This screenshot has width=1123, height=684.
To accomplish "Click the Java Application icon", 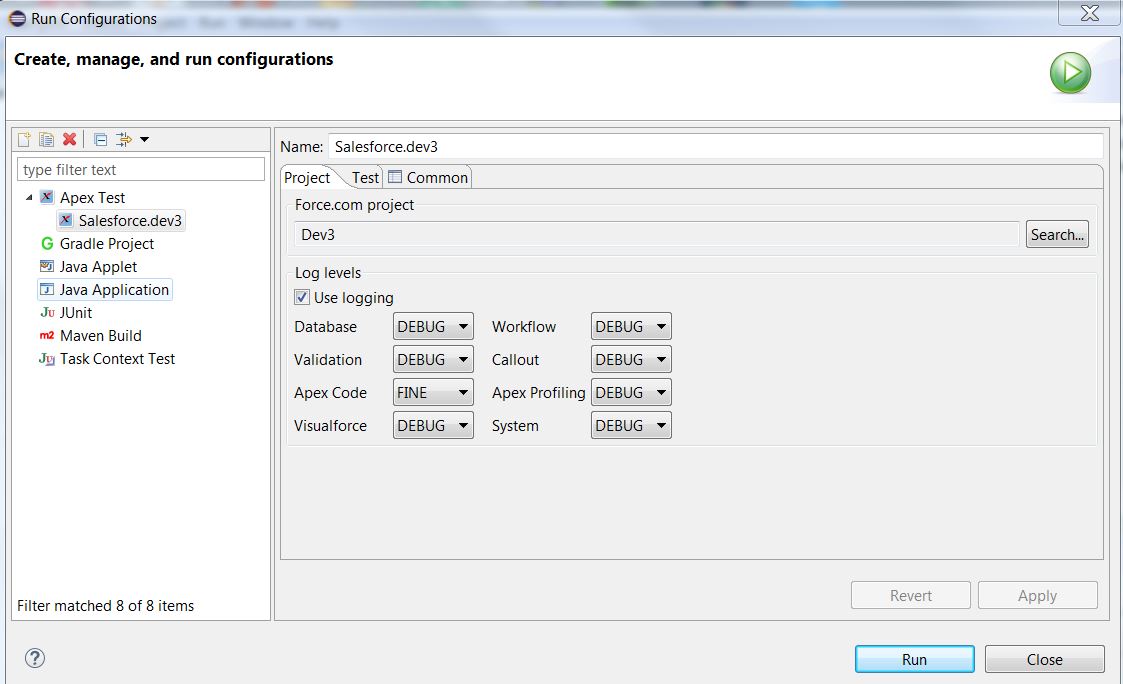I will point(47,289).
